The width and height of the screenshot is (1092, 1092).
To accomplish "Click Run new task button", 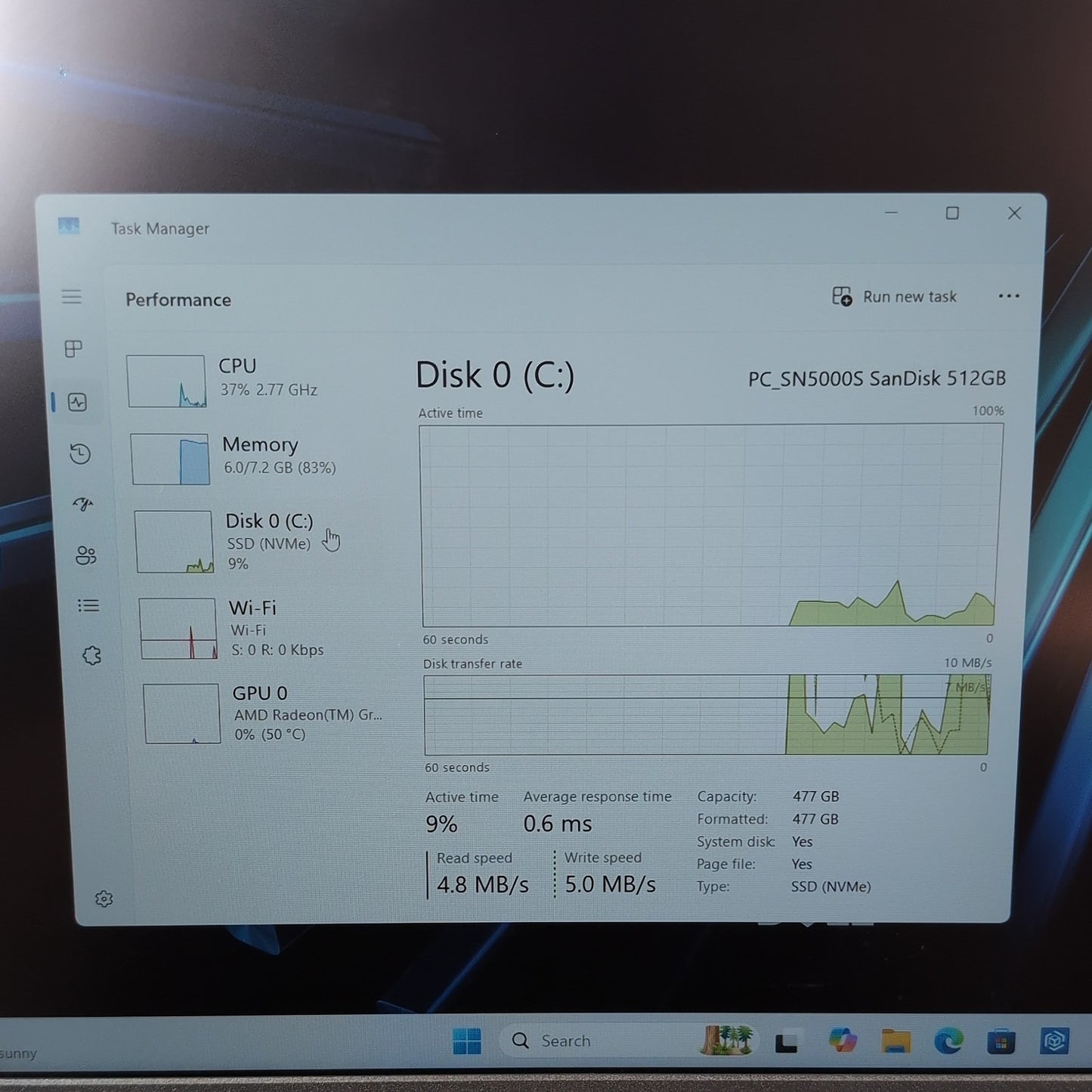I will point(894,296).
